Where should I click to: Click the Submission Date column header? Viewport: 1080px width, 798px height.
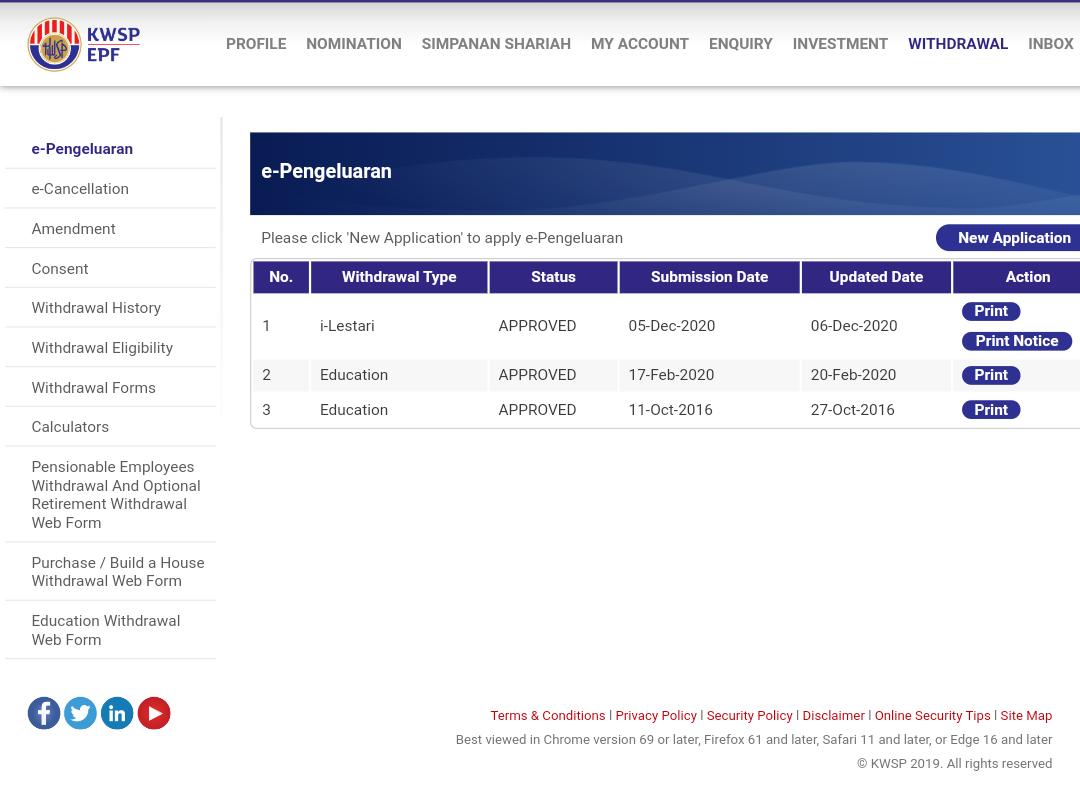tap(709, 277)
